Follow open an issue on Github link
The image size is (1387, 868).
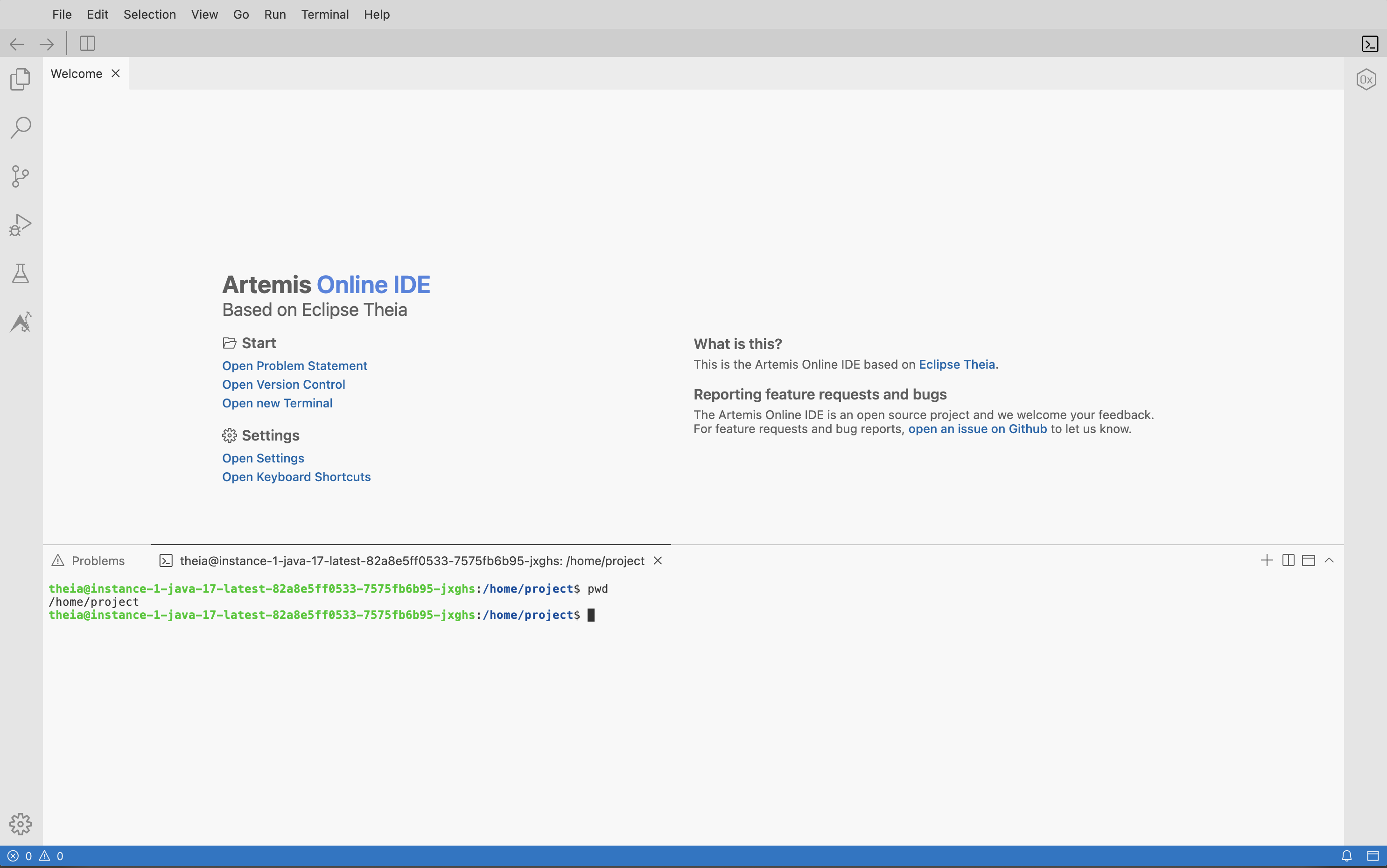[x=978, y=429]
